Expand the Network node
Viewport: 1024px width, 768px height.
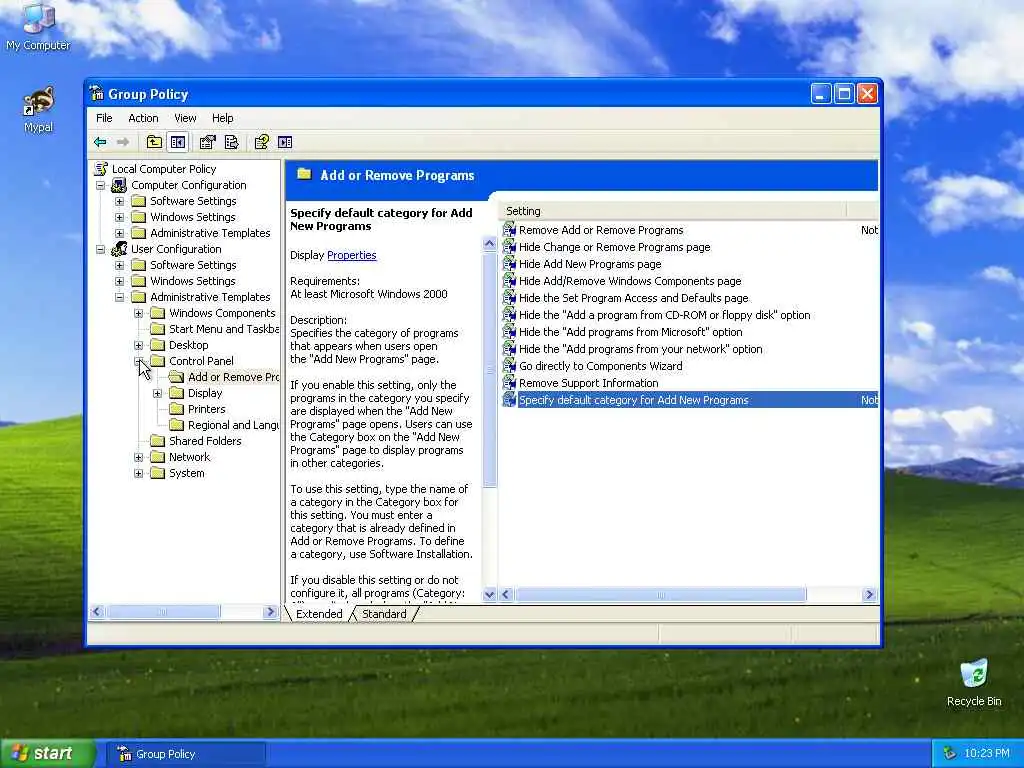(138, 457)
